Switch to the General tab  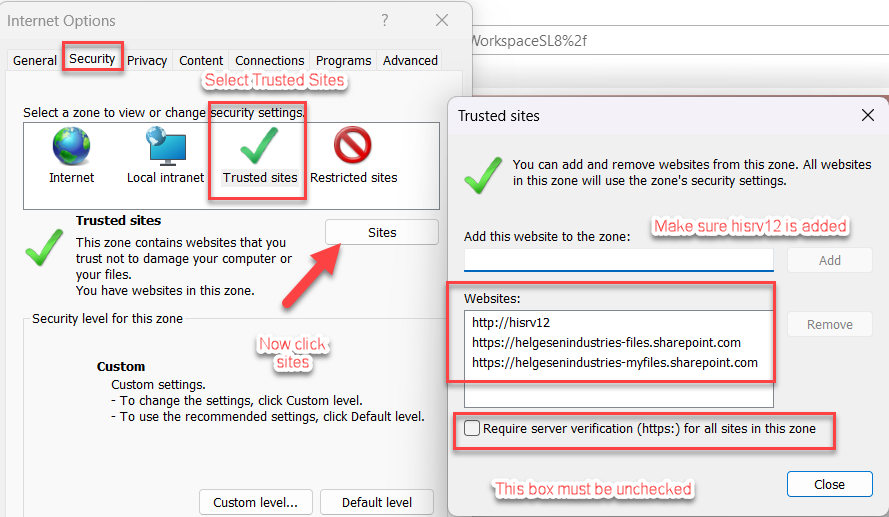(35, 60)
